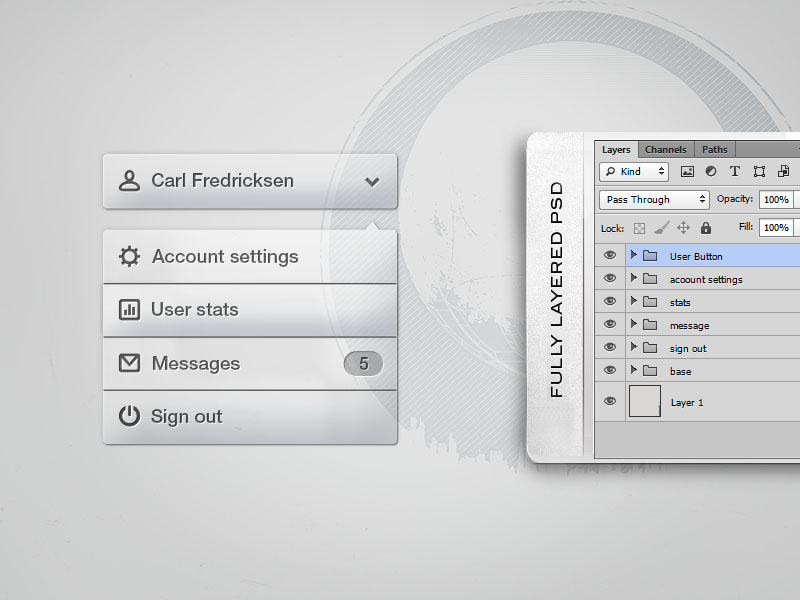Expand the sign out group triangle
Viewport: 800px width, 600px height.
634,346
